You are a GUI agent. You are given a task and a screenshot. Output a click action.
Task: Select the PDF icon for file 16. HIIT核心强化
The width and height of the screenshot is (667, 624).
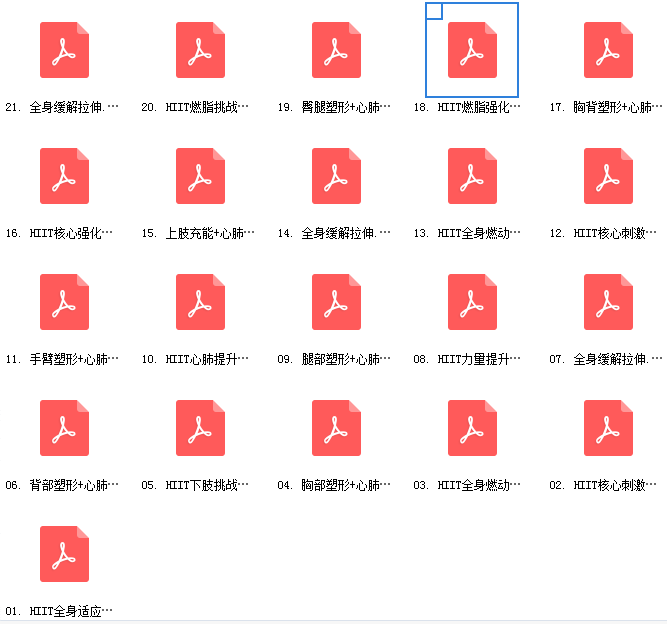tap(64, 176)
